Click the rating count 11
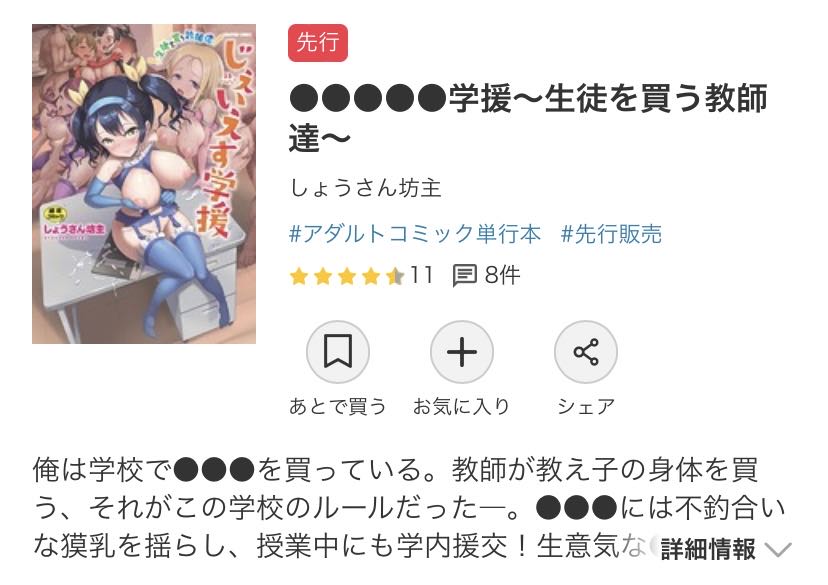Image resolution: width=828 pixels, height=585 pixels. pos(421,276)
